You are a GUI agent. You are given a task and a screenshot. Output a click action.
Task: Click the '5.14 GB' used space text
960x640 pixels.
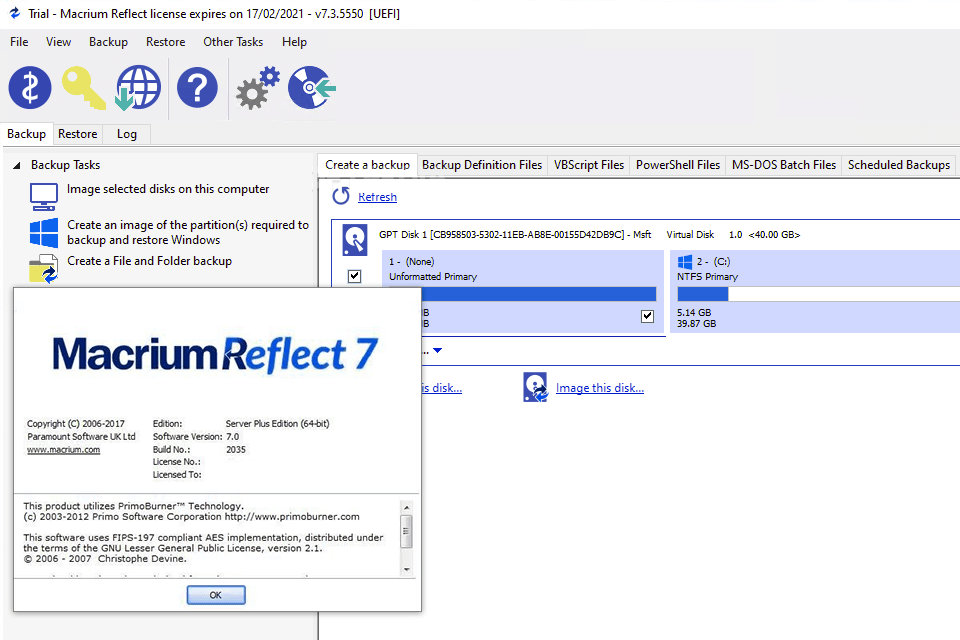pyautogui.click(x=694, y=312)
